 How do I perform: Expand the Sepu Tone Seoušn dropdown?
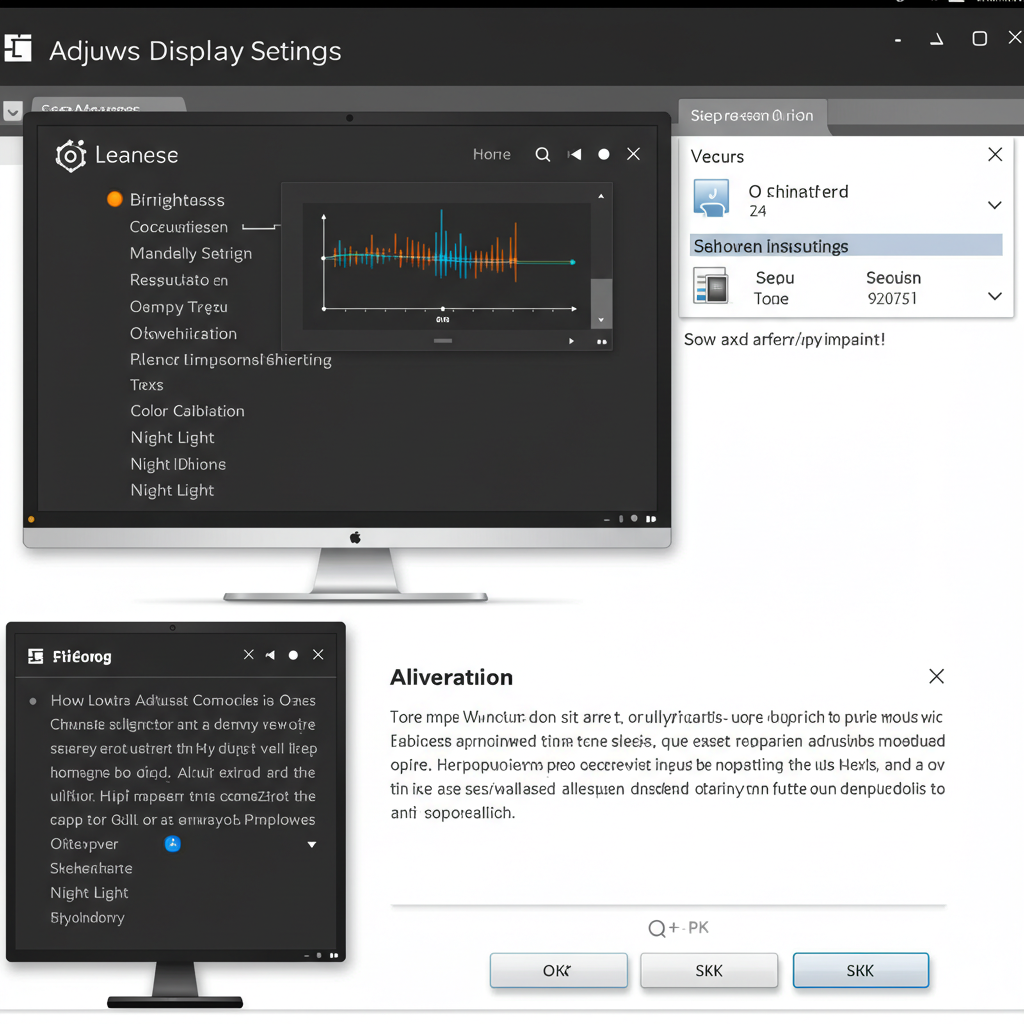click(995, 296)
